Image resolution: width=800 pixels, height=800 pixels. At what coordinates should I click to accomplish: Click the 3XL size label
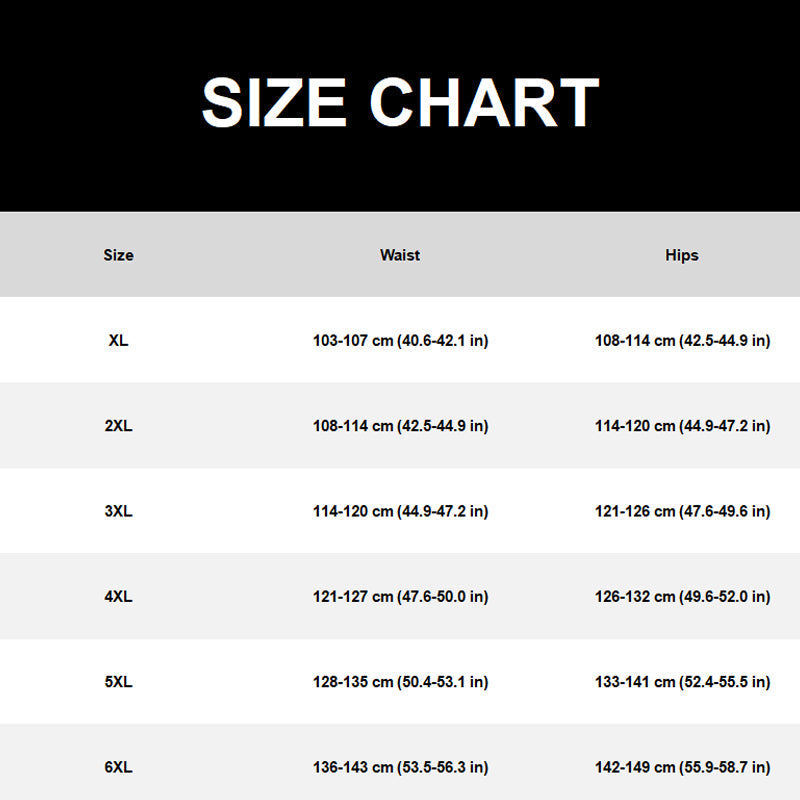(x=118, y=511)
